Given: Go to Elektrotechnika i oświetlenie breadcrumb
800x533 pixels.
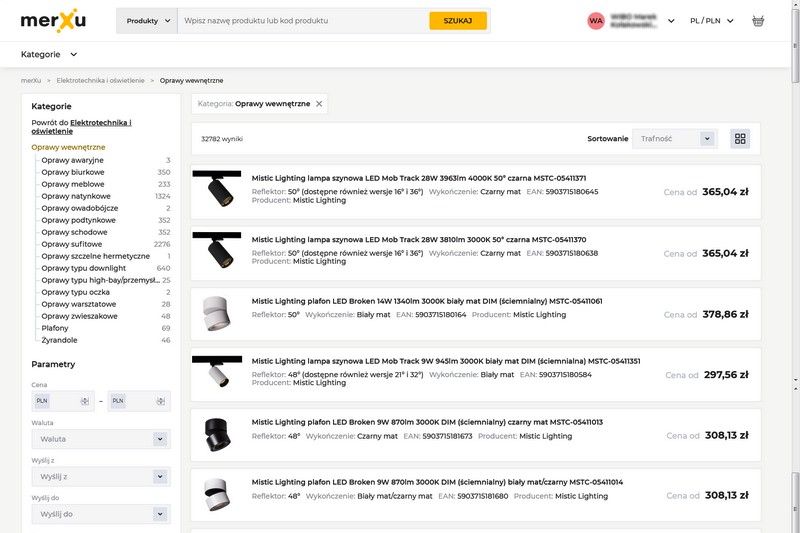Looking at the screenshot, I should point(101,81).
